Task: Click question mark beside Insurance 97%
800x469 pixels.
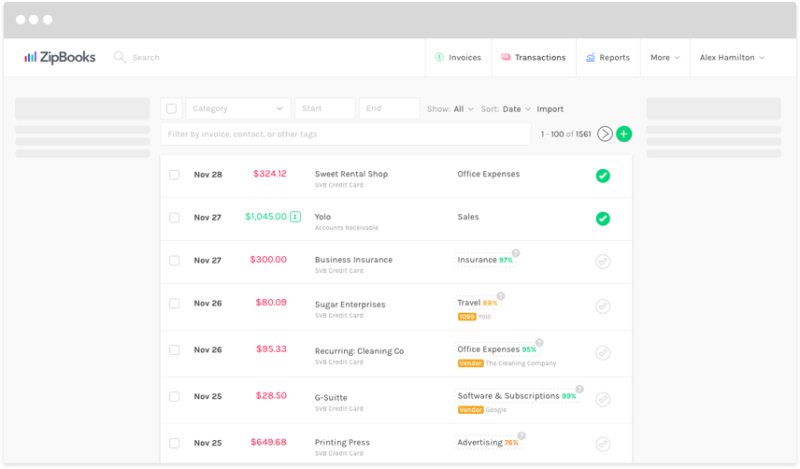Action: pyautogui.click(x=516, y=253)
